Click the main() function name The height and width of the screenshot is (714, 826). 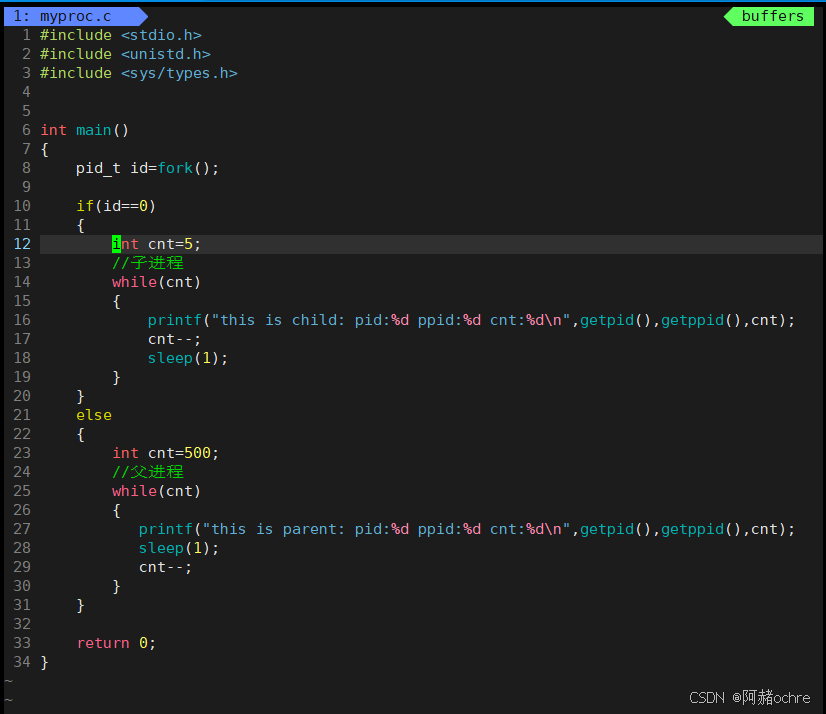96,129
